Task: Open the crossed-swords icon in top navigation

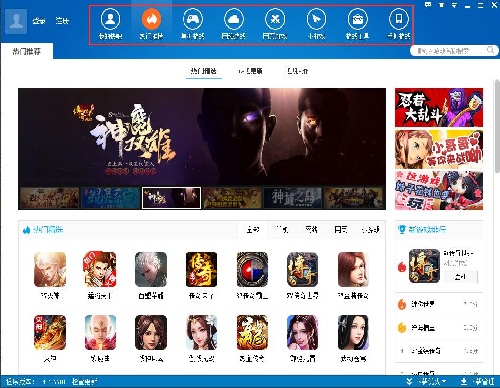Action: click(275, 19)
